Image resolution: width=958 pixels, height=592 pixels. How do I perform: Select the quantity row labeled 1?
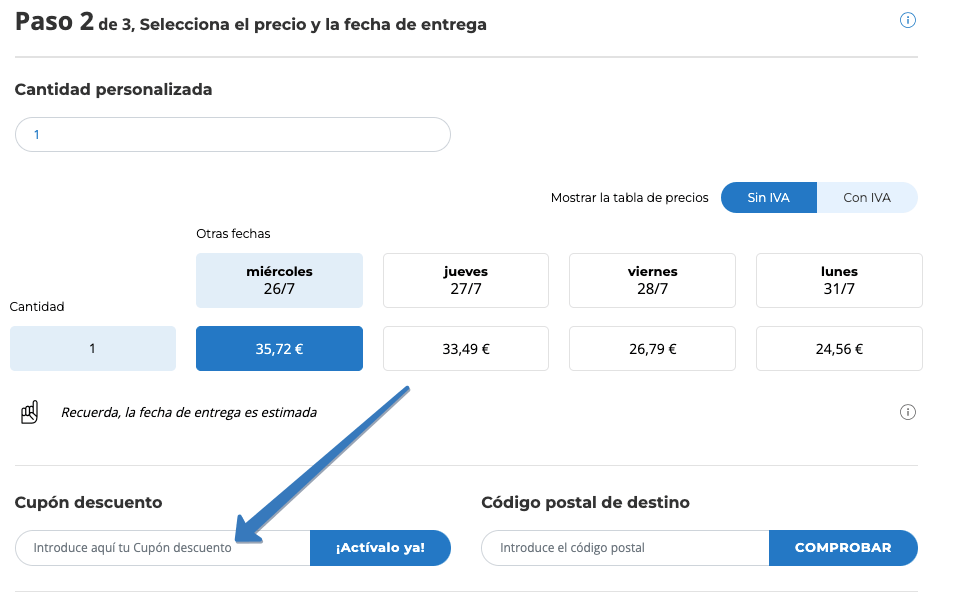point(93,348)
